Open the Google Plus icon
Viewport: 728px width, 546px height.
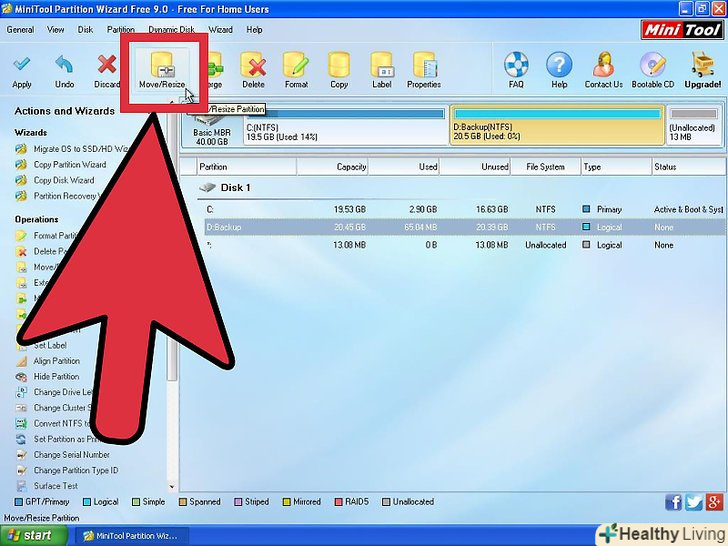(x=714, y=502)
